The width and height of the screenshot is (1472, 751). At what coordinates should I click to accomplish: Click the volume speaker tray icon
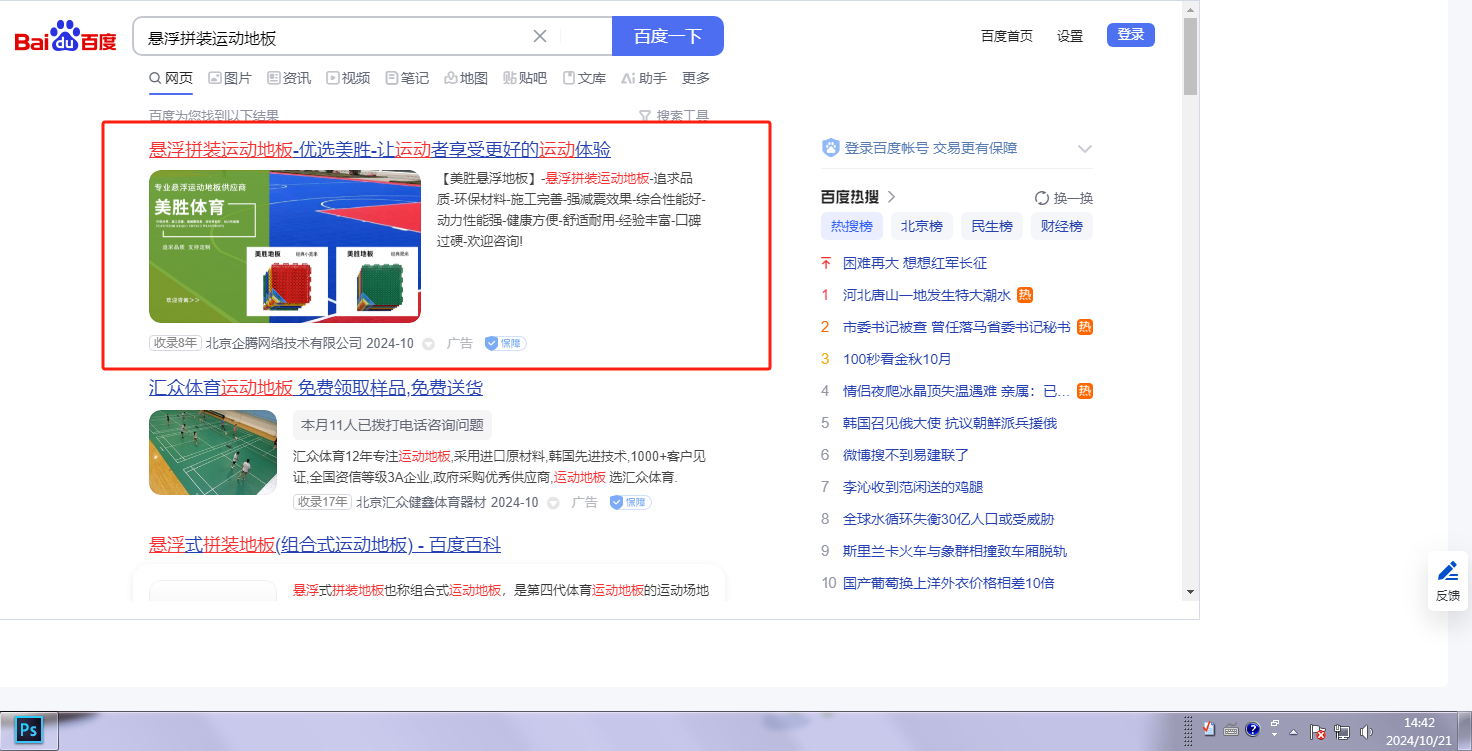[1367, 731]
